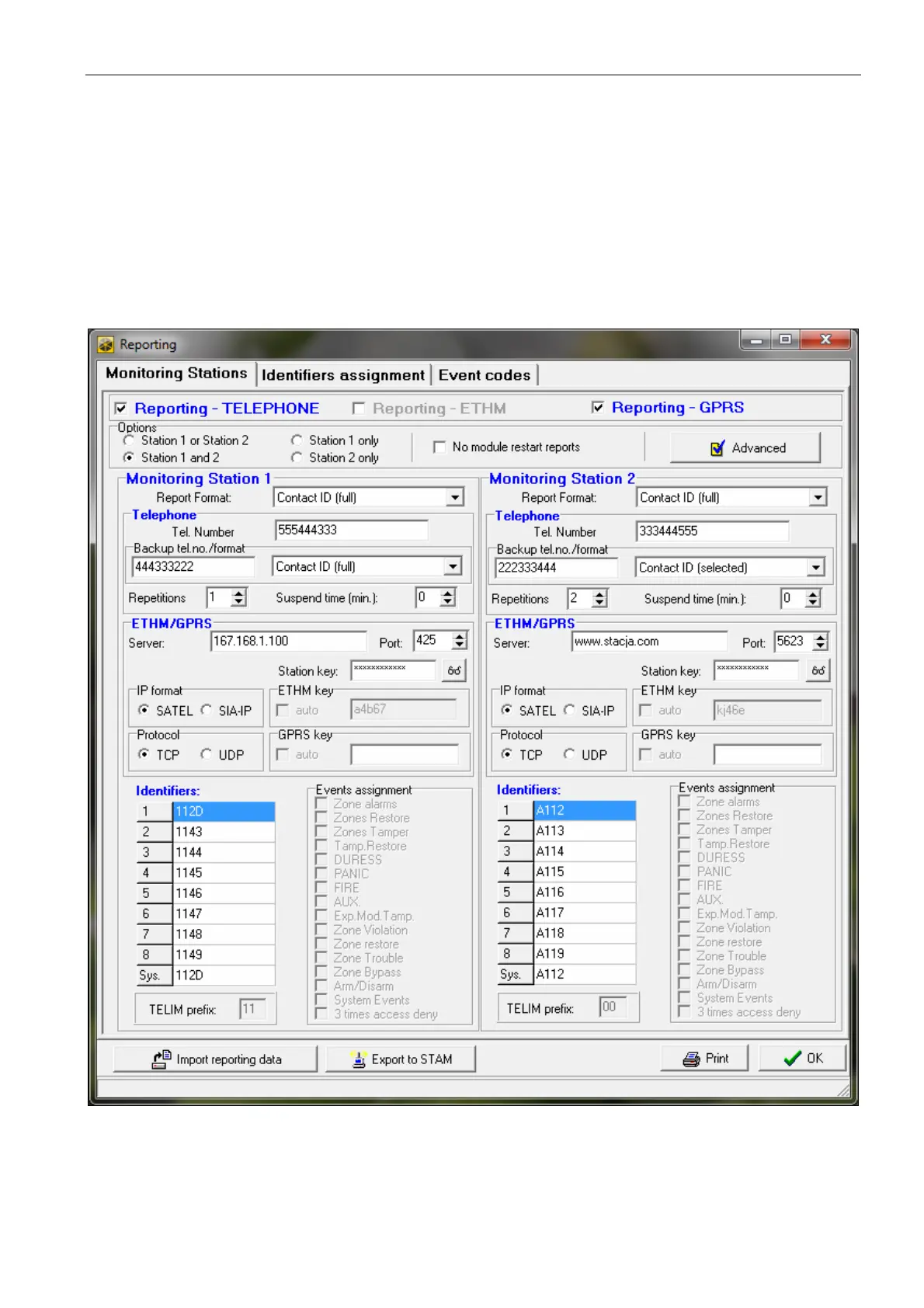Reveal Station 2 key with glasses icon

818,671
